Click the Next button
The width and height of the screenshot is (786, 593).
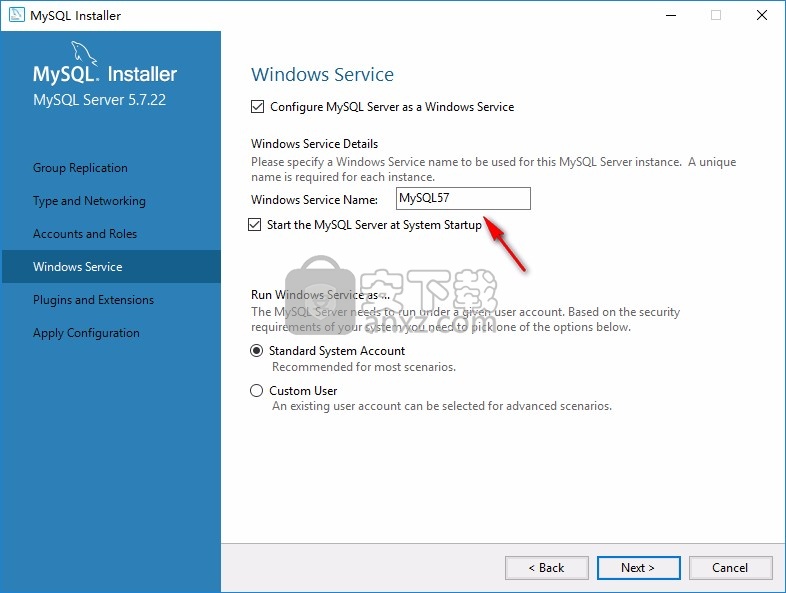(639, 568)
